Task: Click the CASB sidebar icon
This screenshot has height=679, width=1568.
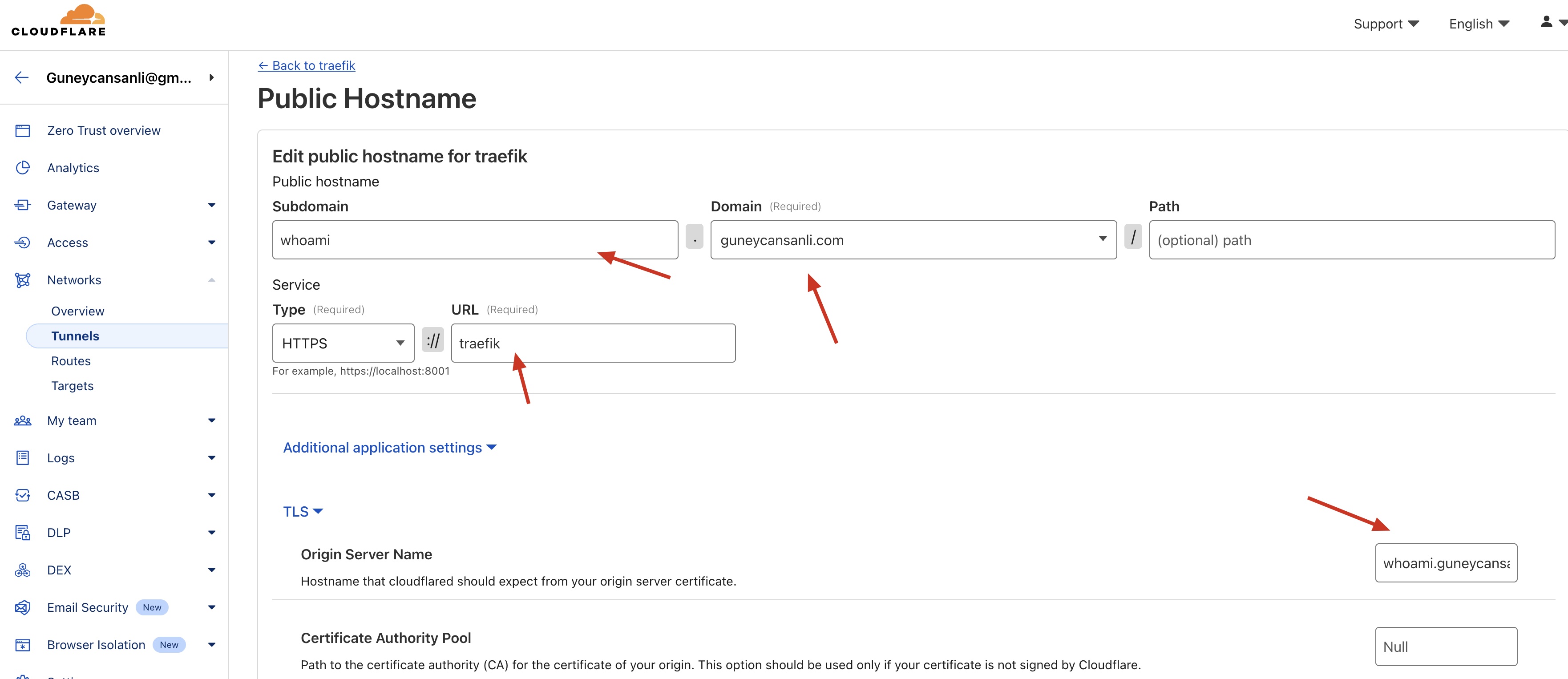Action: (x=23, y=495)
